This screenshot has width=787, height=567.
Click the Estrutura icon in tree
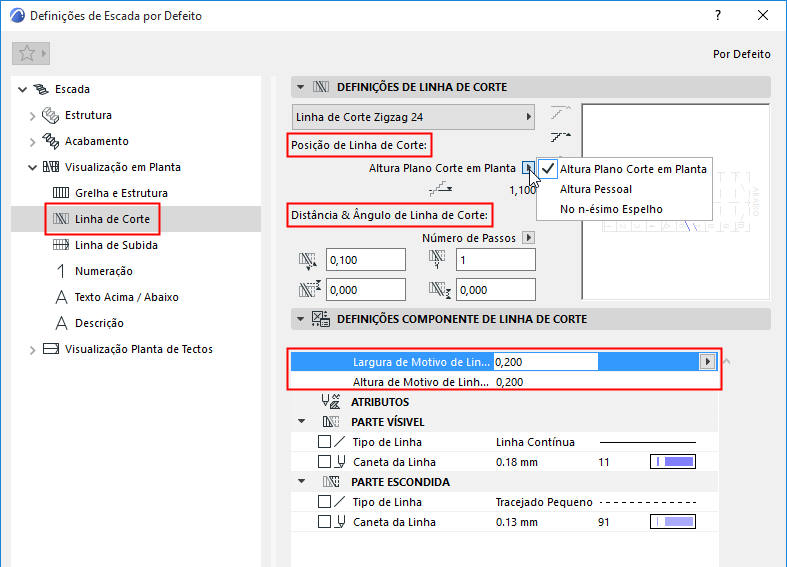click(50, 115)
